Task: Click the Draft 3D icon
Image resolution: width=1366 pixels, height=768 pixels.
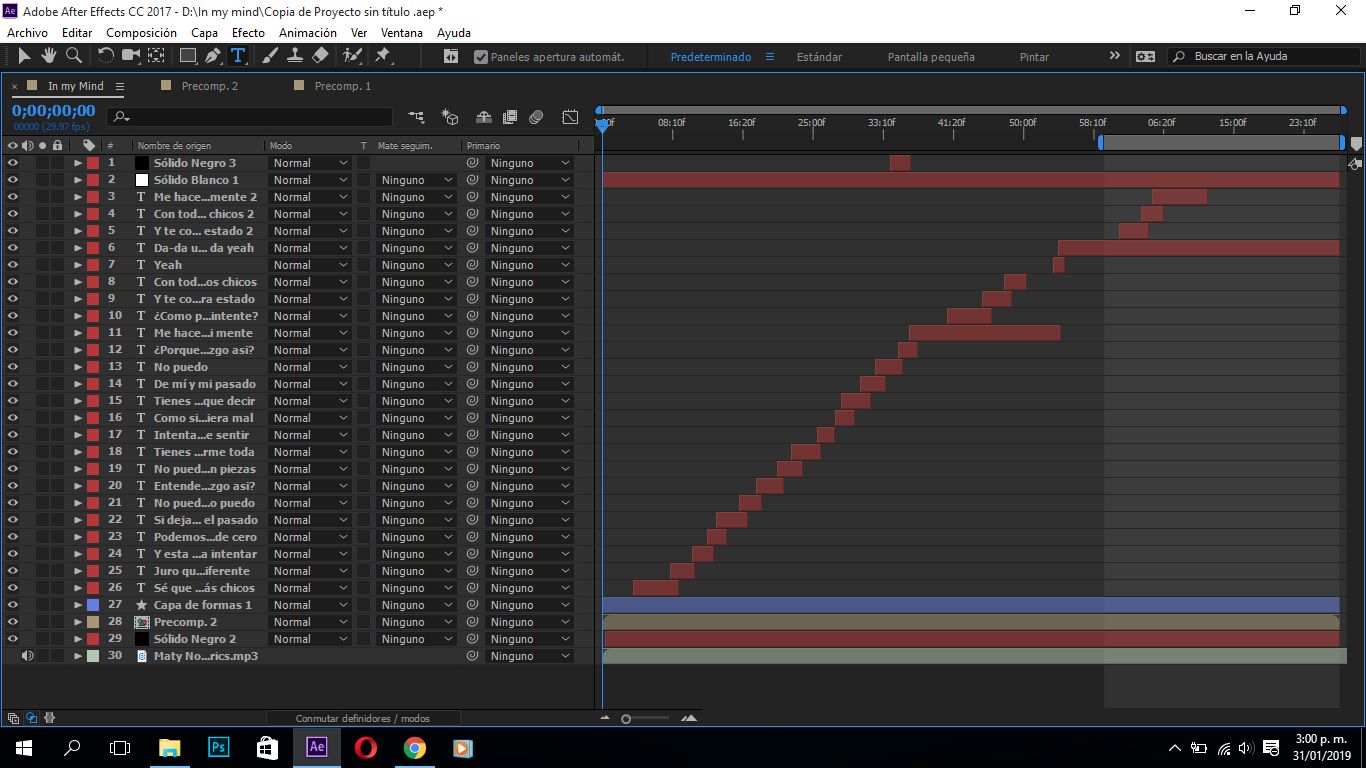Action: [x=450, y=117]
